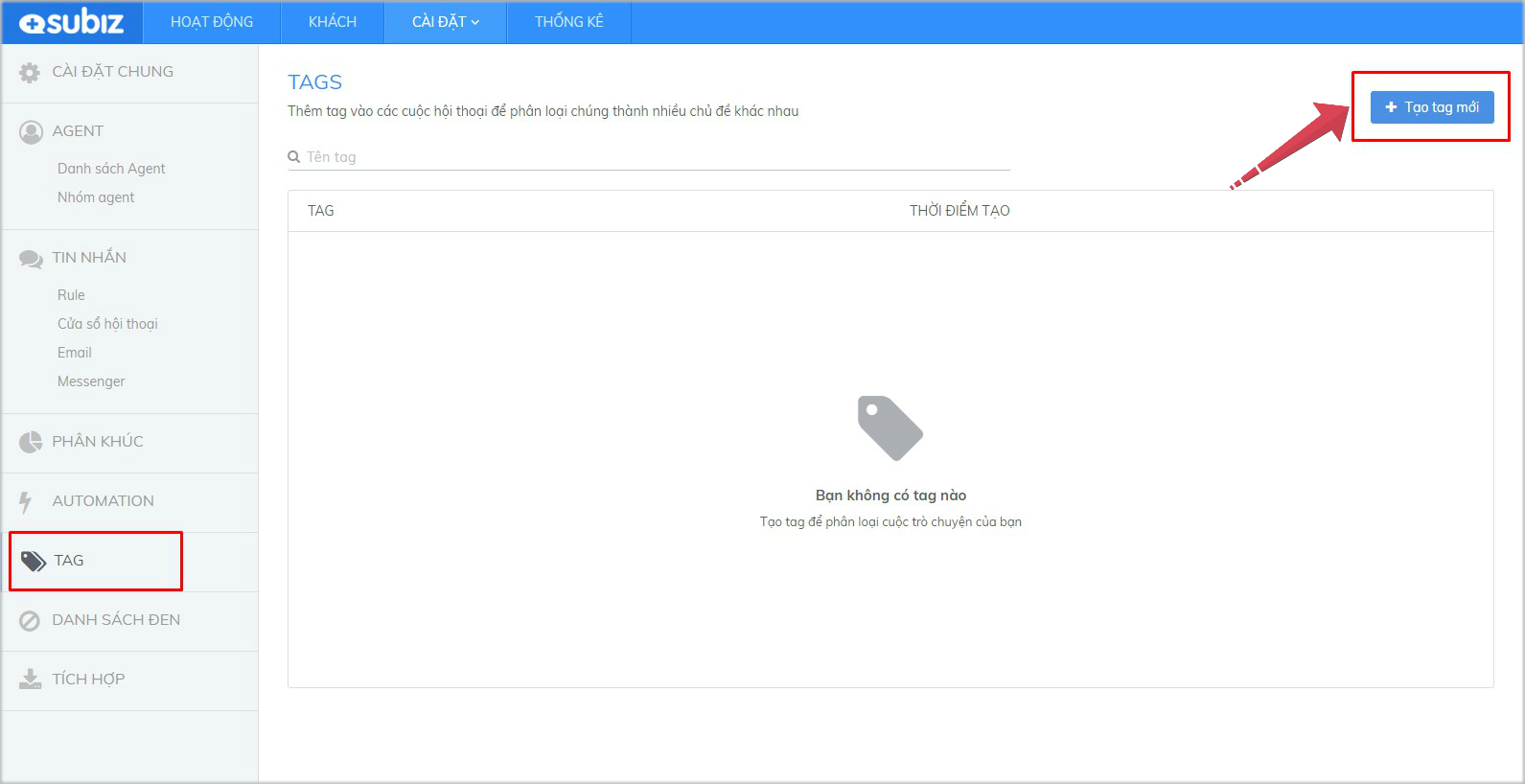
Task: Click the Automation lightning bolt icon
Action: point(26,501)
